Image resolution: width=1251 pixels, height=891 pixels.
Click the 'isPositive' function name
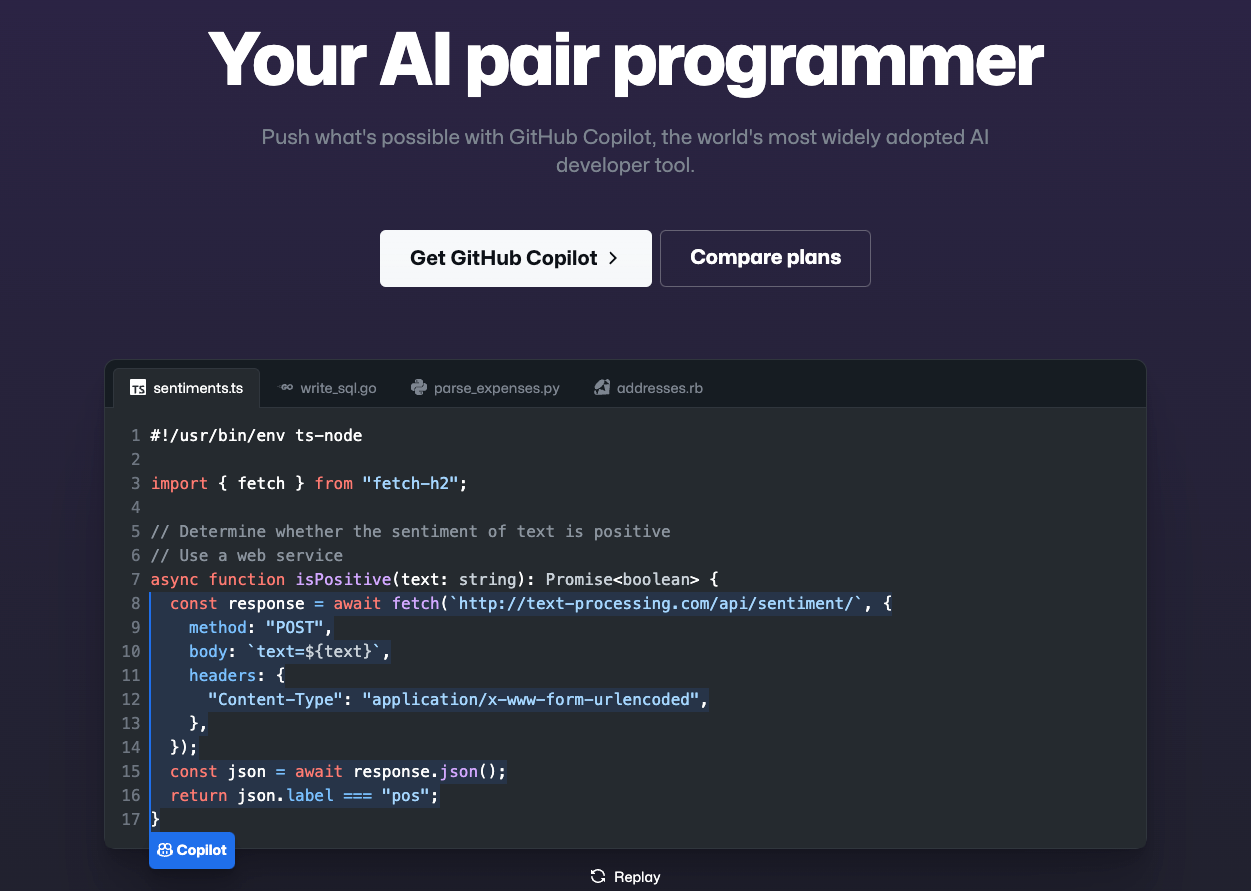pyautogui.click(x=343, y=579)
